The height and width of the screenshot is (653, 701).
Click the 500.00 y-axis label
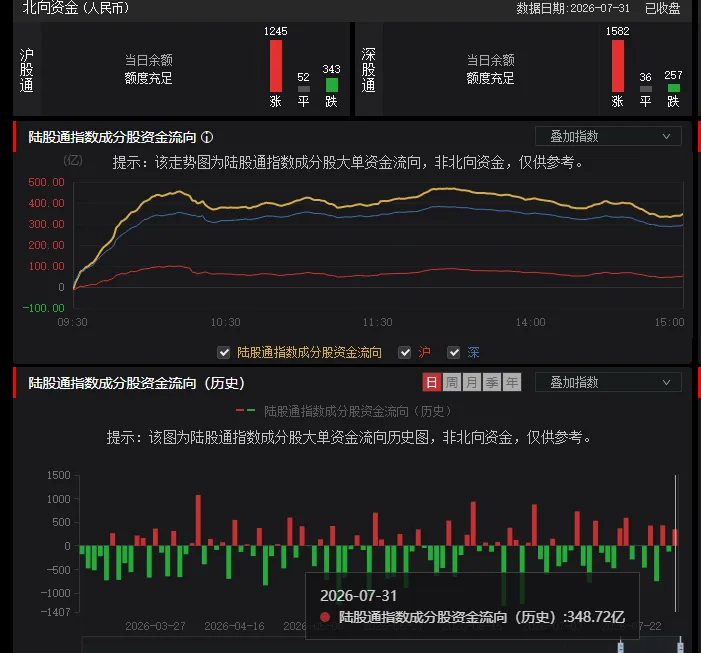pos(46,182)
